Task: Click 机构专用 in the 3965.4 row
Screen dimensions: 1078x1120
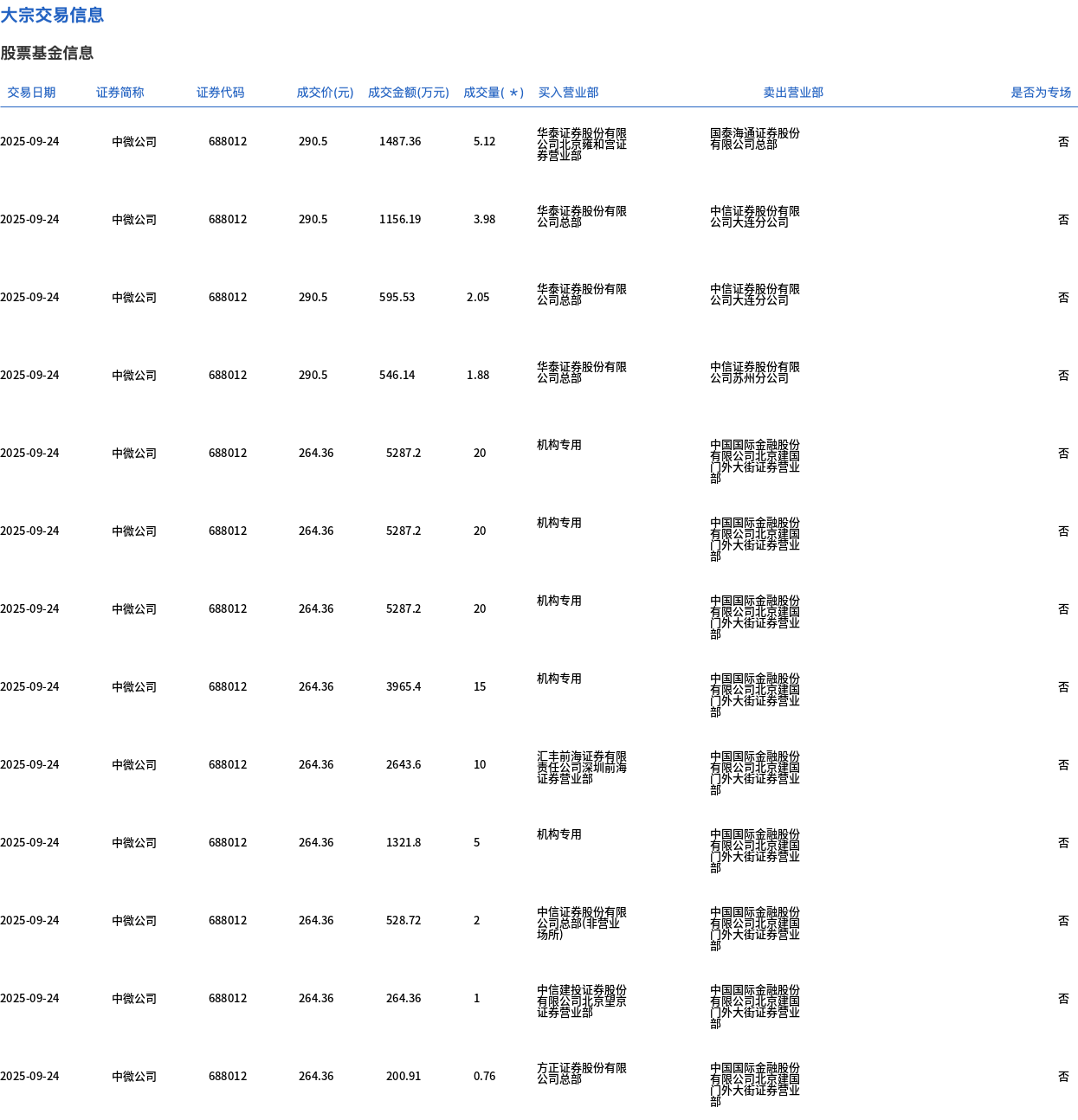Action: [x=559, y=679]
